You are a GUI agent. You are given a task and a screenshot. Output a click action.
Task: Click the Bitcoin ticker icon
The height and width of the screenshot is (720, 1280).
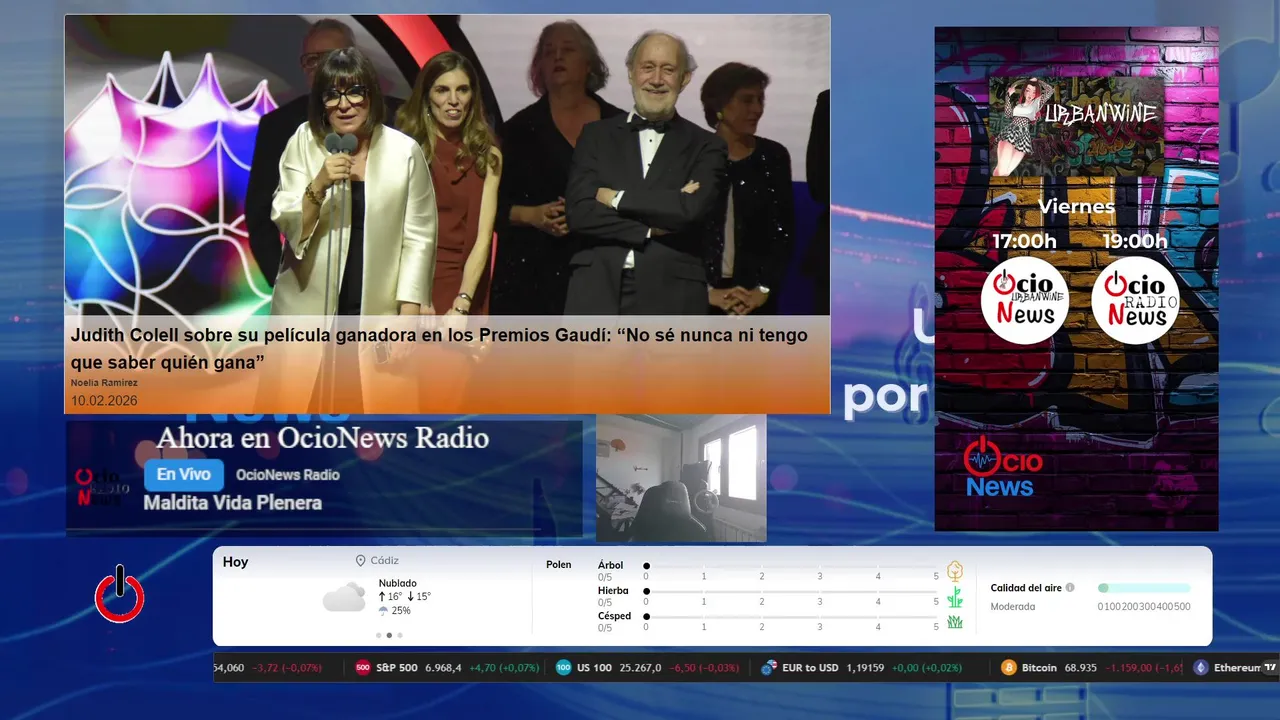pos(1009,668)
